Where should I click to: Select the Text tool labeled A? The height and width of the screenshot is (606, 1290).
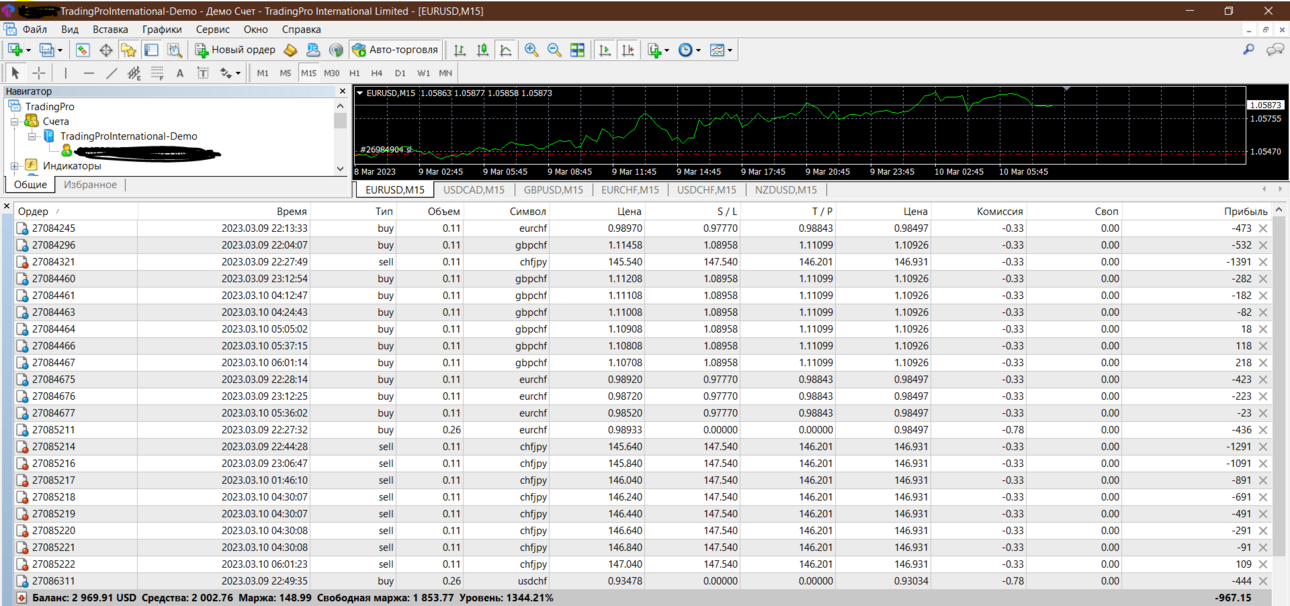180,73
